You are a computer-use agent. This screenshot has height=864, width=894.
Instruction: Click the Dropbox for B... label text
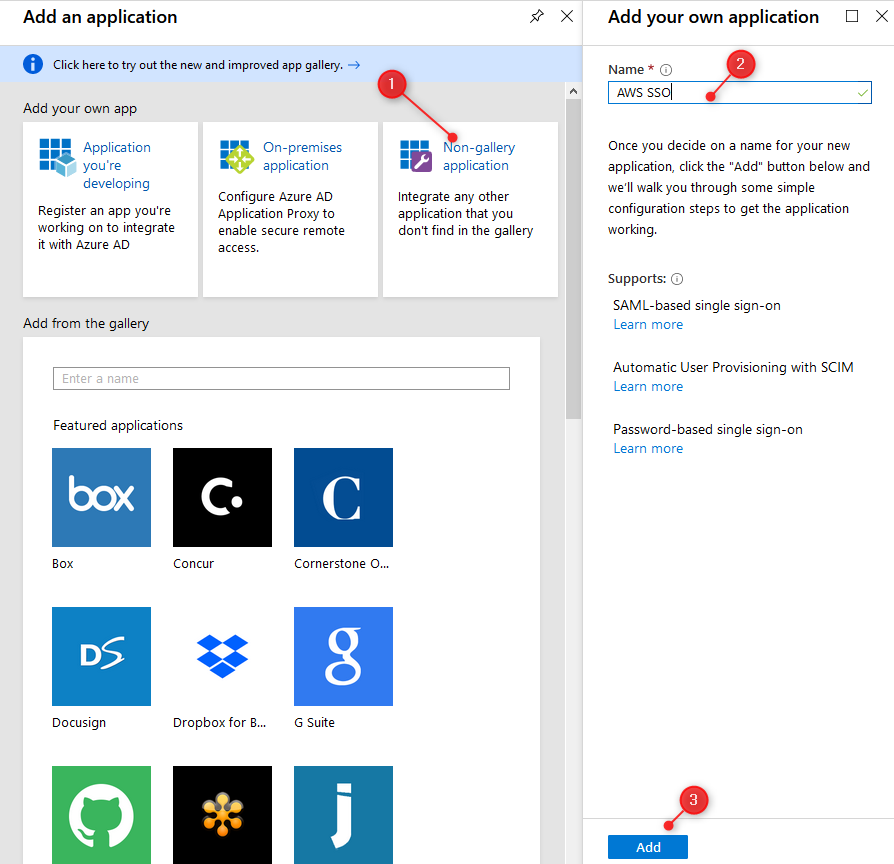[x=220, y=723]
